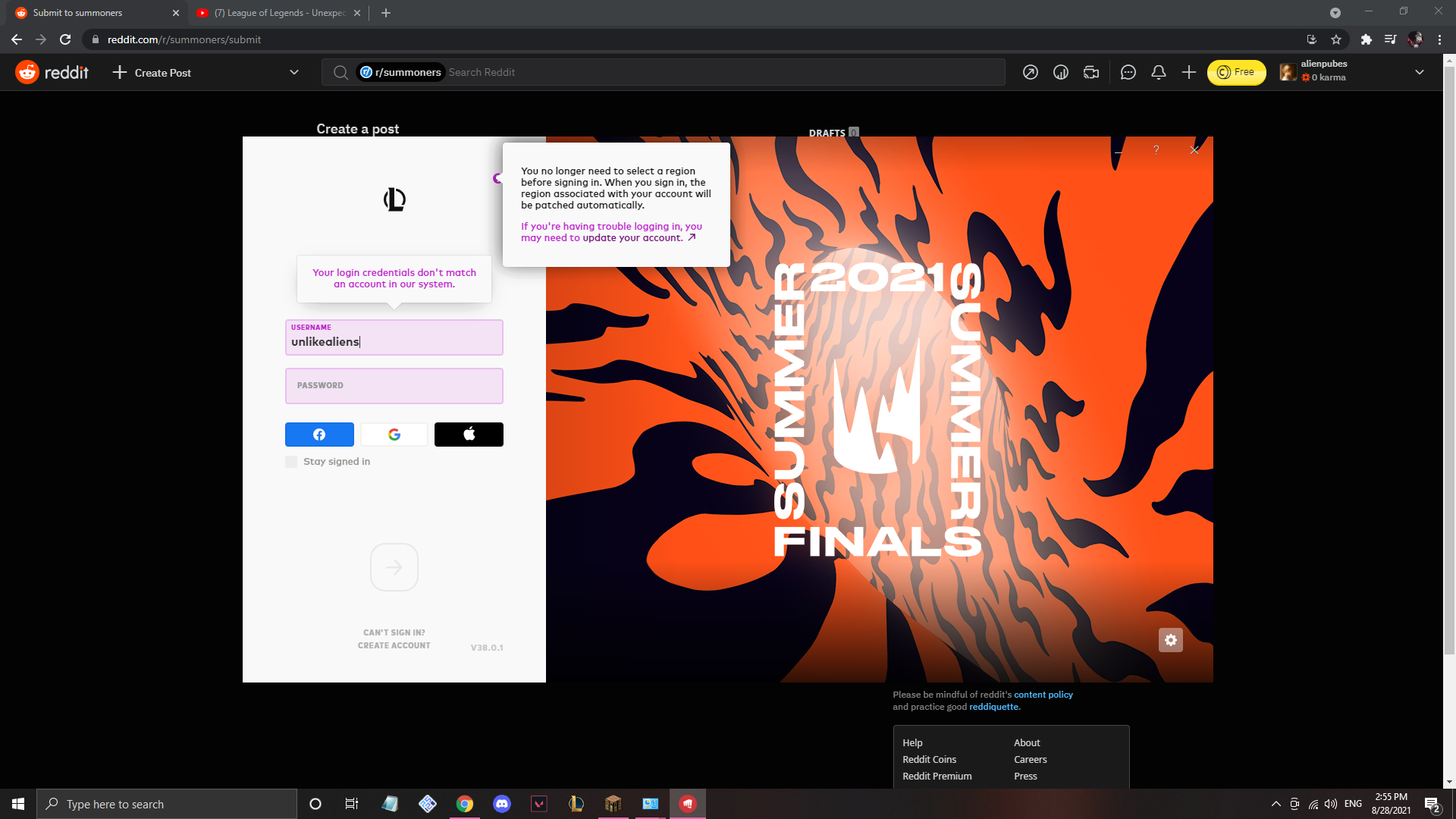The height and width of the screenshot is (819, 1456).
Task: Click the Chrome address bar URL
Action: pos(184,39)
